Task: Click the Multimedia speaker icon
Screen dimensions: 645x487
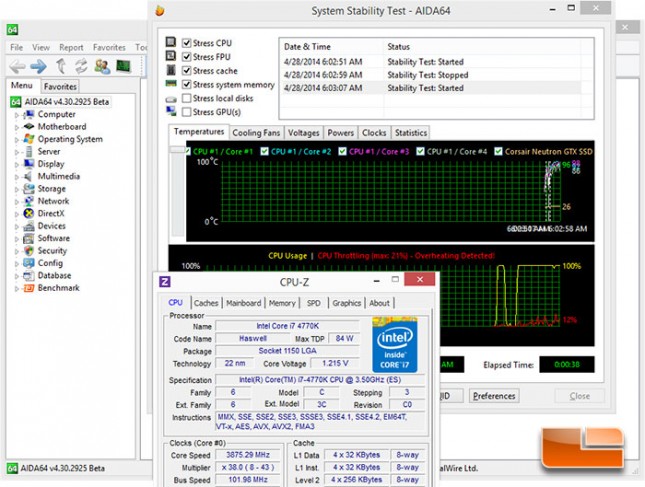Action: click(28, 176)
